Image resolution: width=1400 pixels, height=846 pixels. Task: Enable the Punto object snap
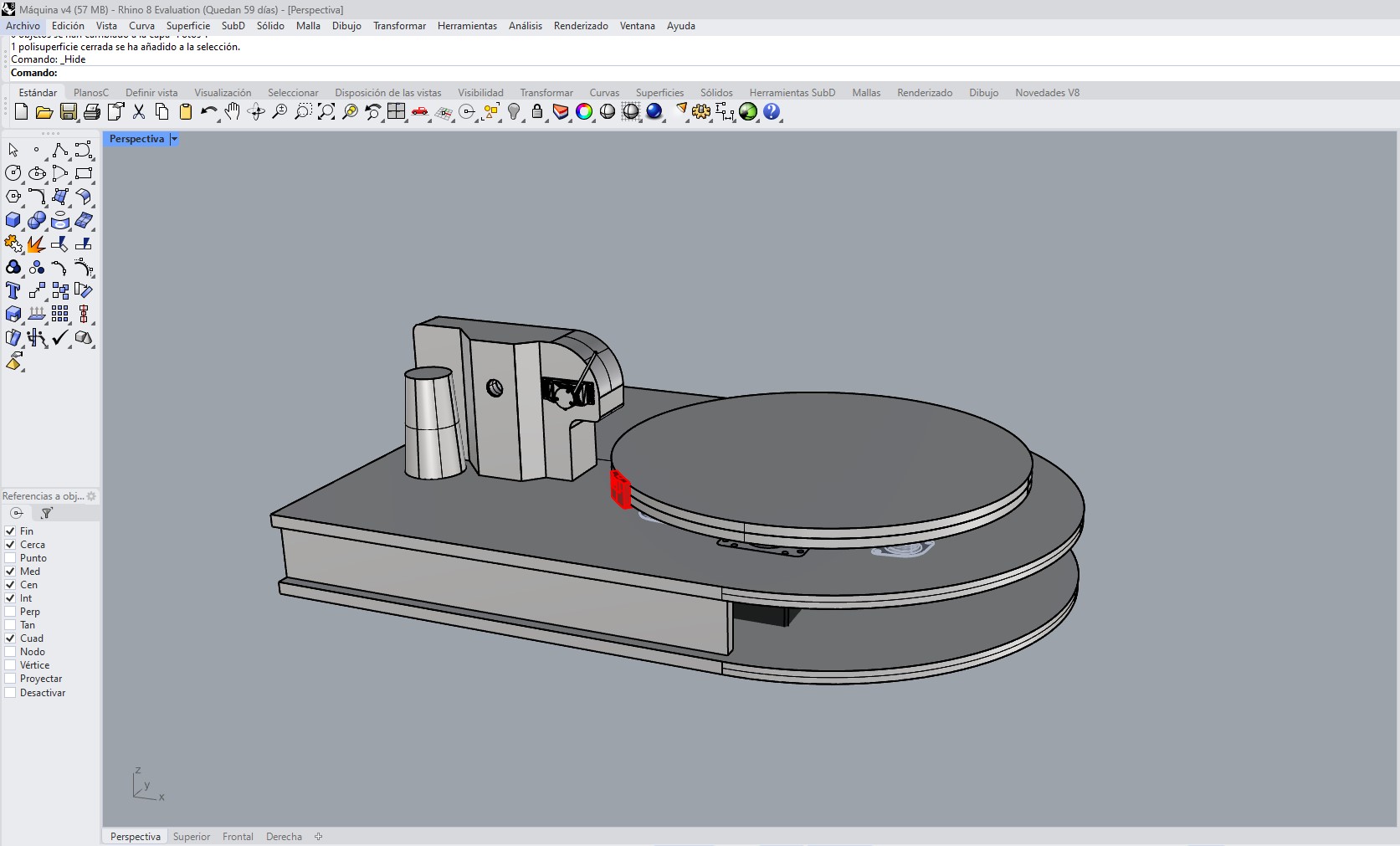point(11,558)
